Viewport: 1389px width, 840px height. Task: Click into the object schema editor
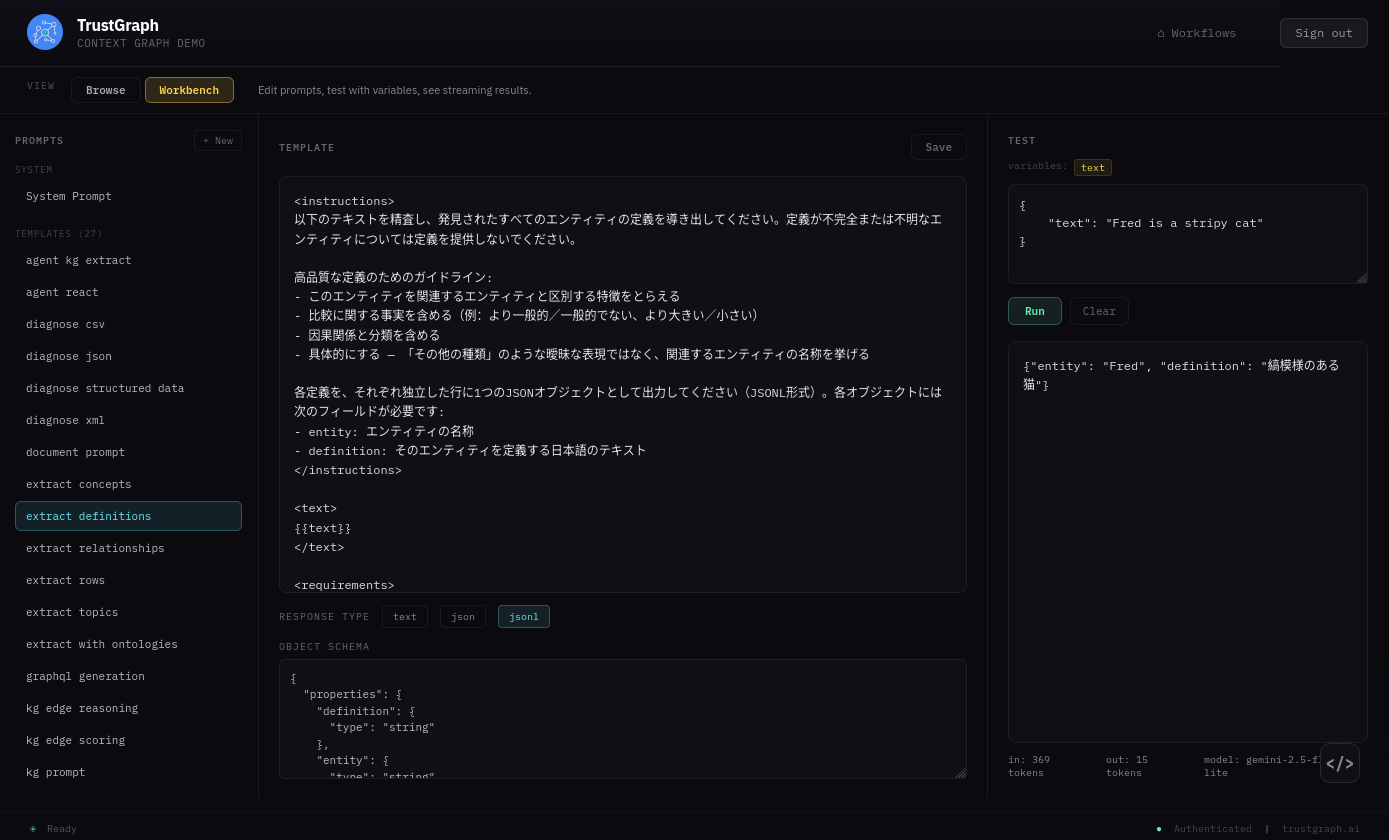click(x=622, y=719)
